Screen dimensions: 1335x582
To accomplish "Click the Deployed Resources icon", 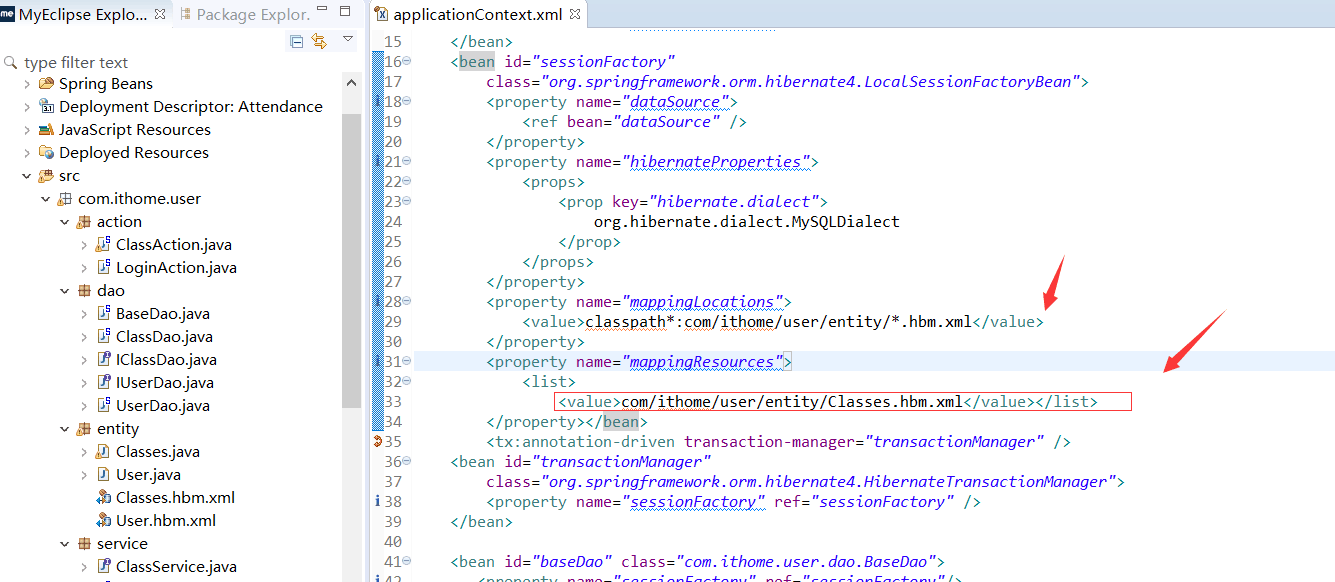I will coord(45,153).
